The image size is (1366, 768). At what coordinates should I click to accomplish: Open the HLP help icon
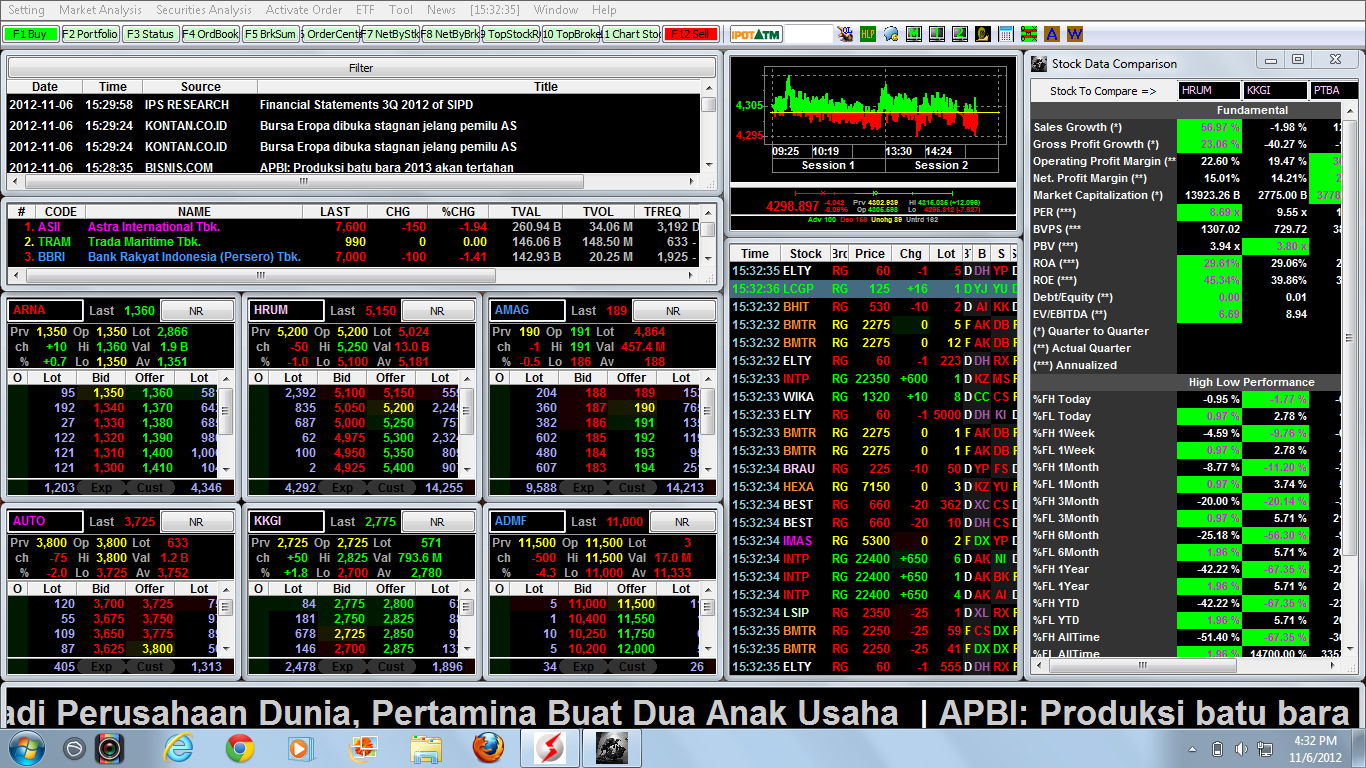(867, 34)
